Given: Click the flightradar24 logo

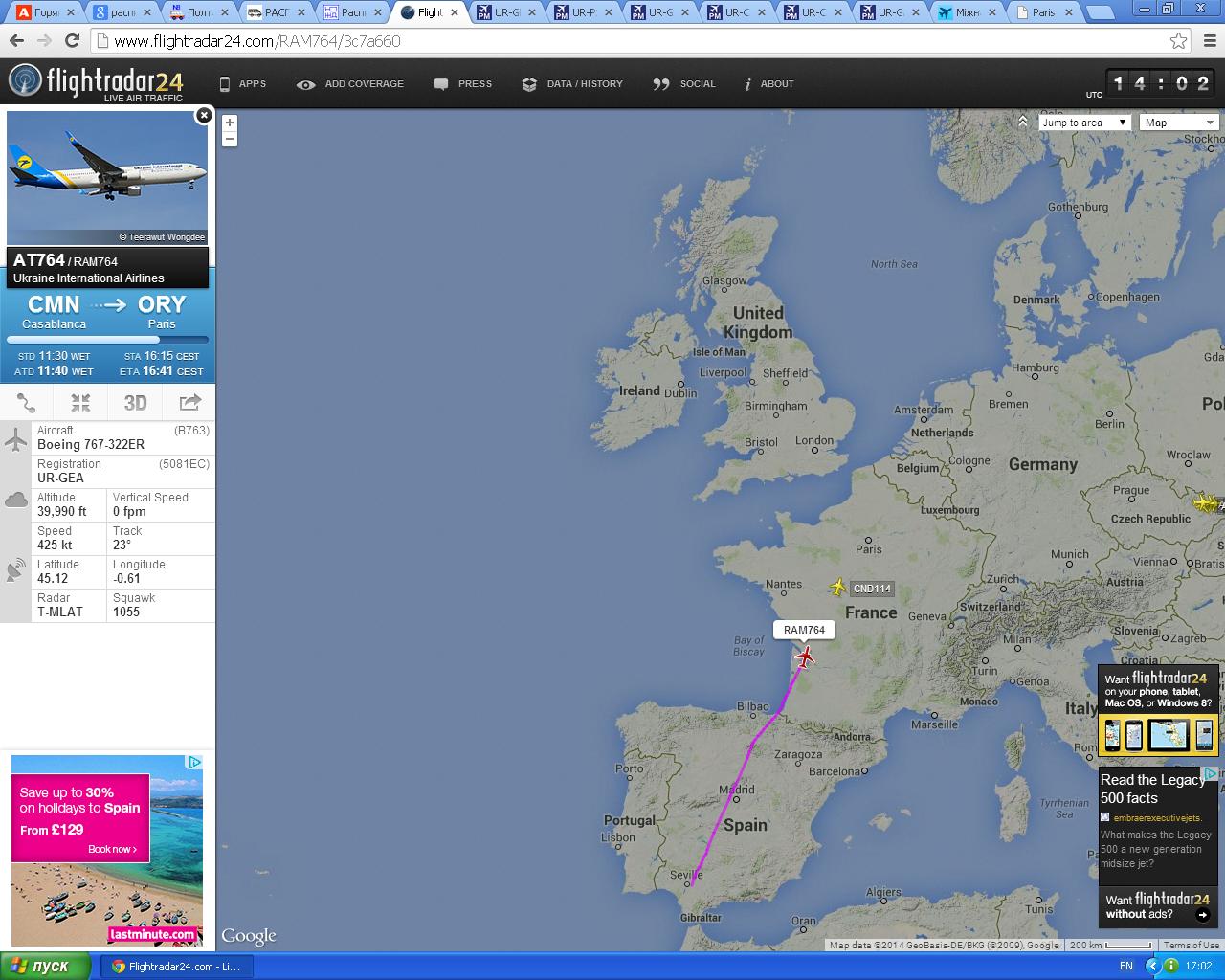Looking at the screenshot, I should 96,83.
